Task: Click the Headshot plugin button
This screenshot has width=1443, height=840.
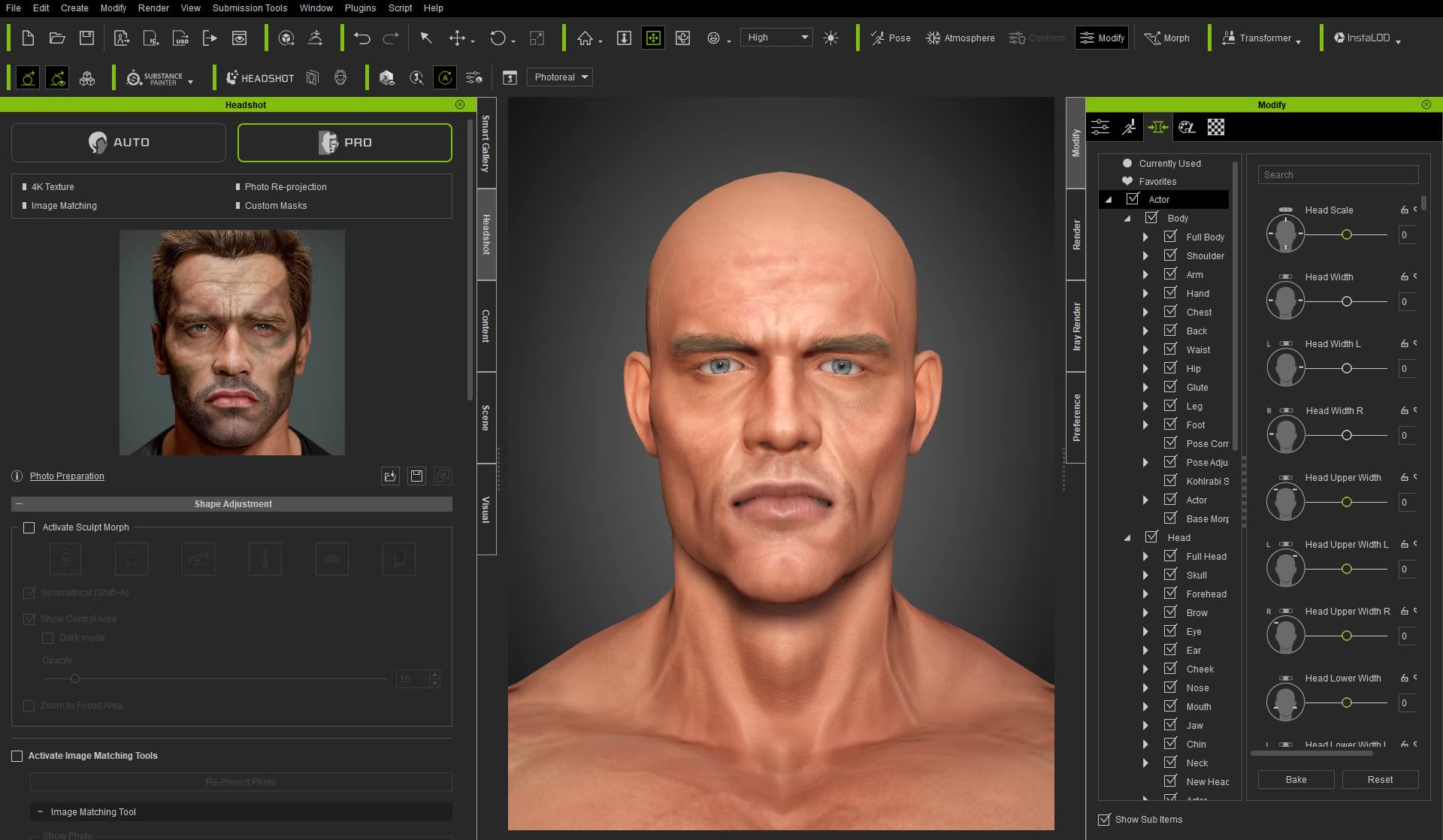Action: point(260,77)
